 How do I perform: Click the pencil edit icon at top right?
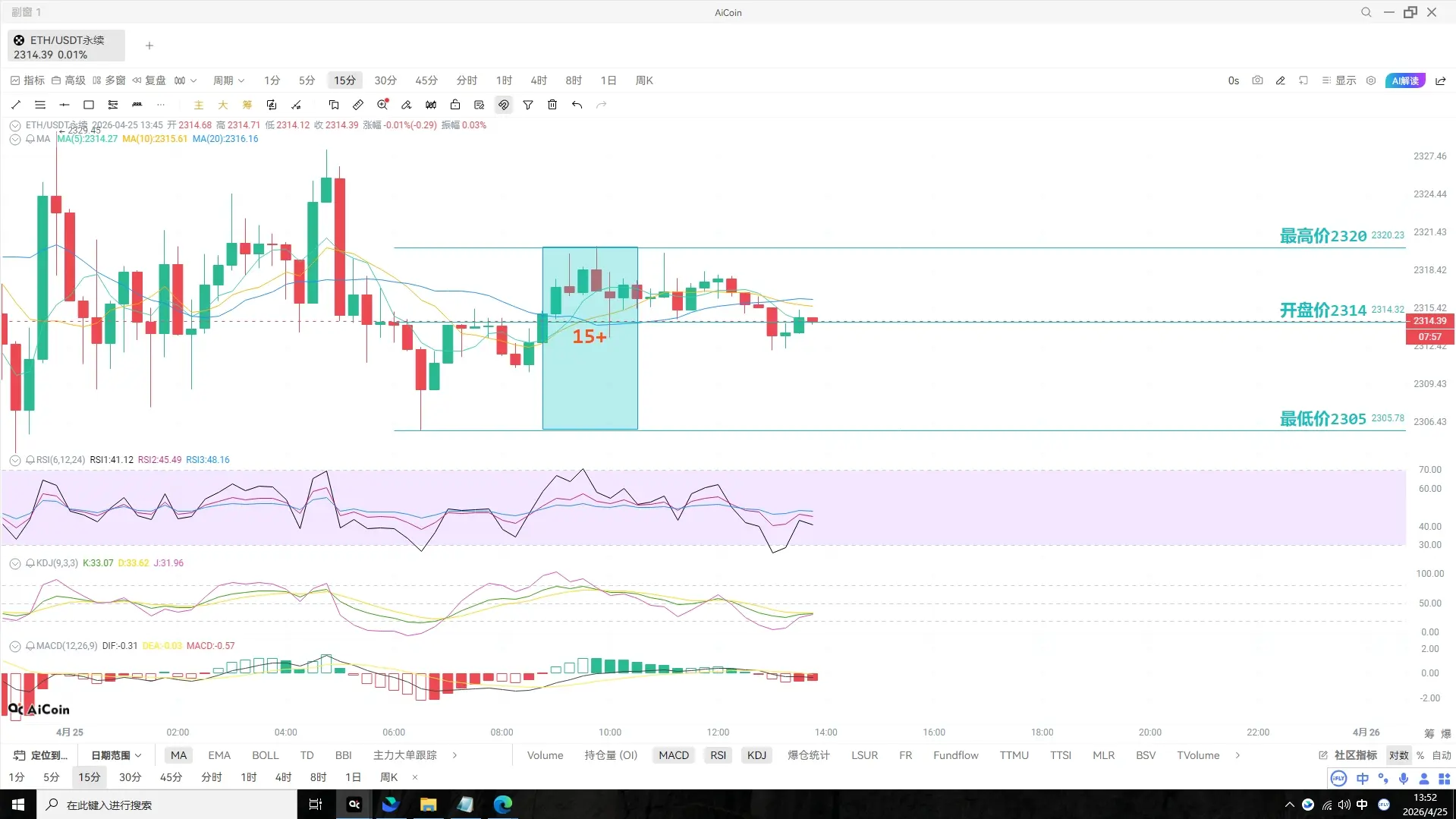tap(1281, 80)
